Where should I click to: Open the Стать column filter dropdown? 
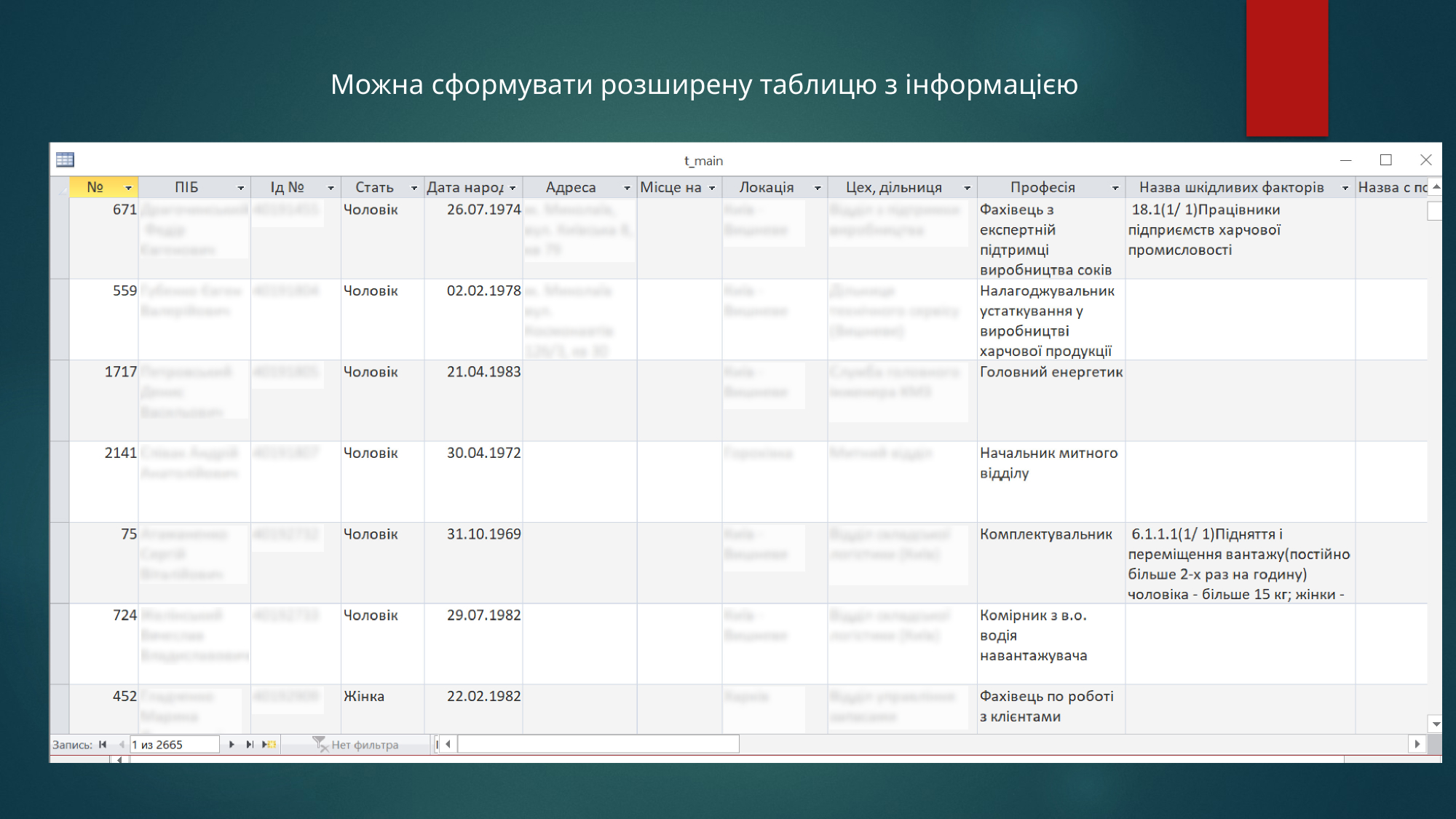tap(414, 188)
